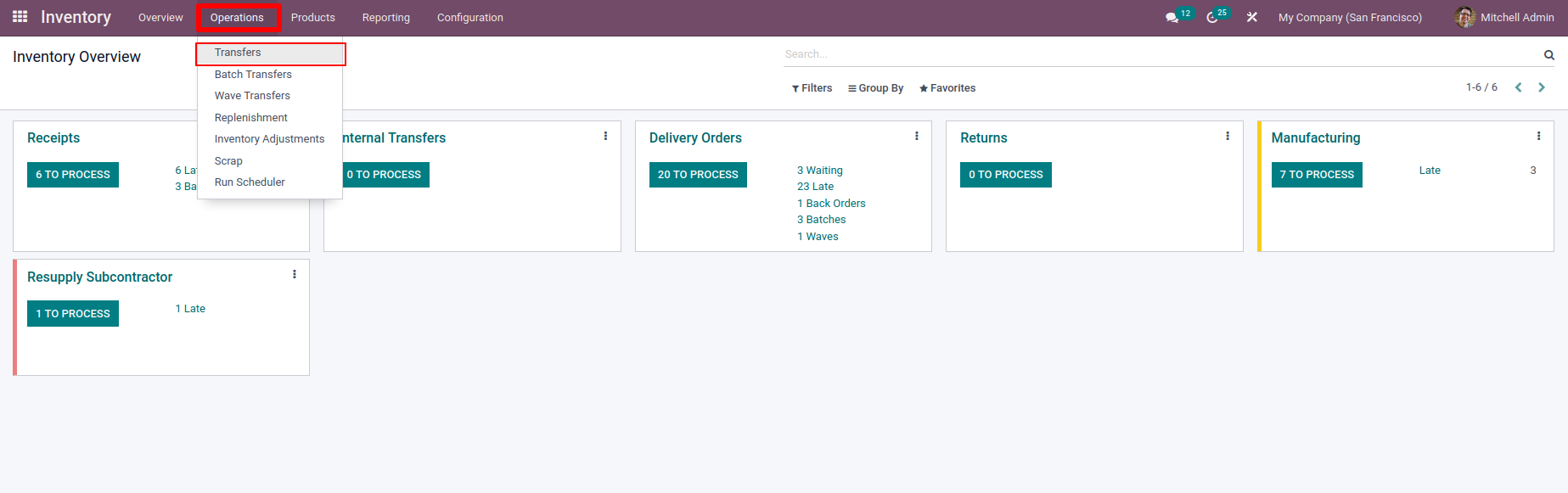Viewport: 1568px width, 493px height.
Task: Open Manufacturing Late link
Action: coord(1430,171)
